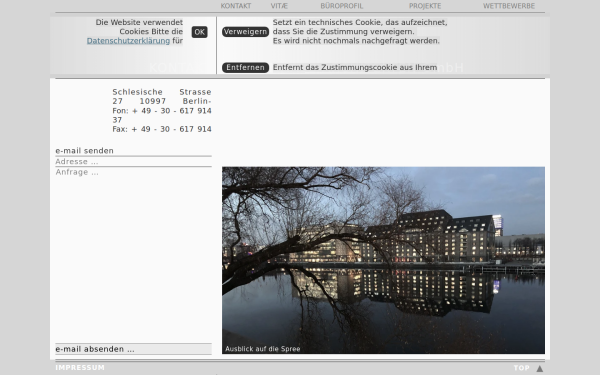Submit with e-mail absenden button

click(133, 349)
